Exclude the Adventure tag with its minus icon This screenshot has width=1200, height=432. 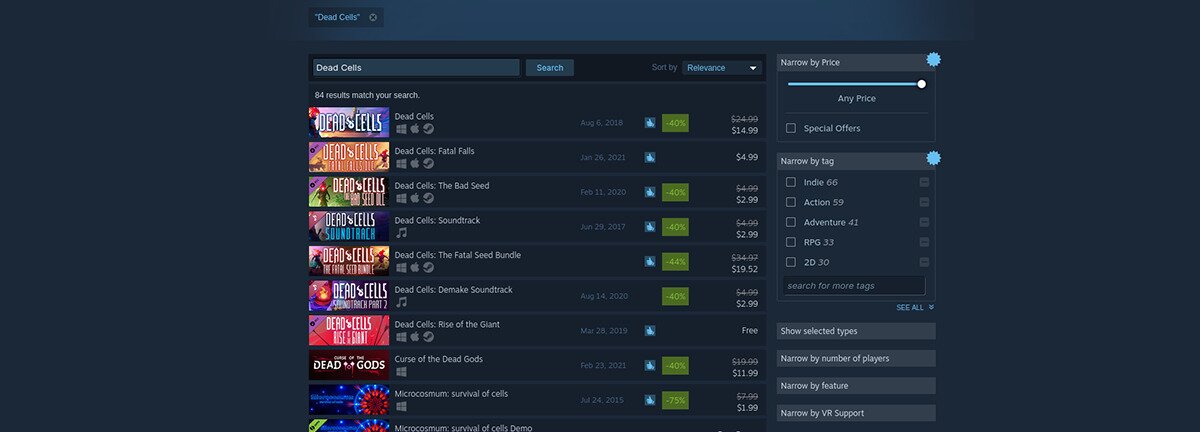point(924,222)
